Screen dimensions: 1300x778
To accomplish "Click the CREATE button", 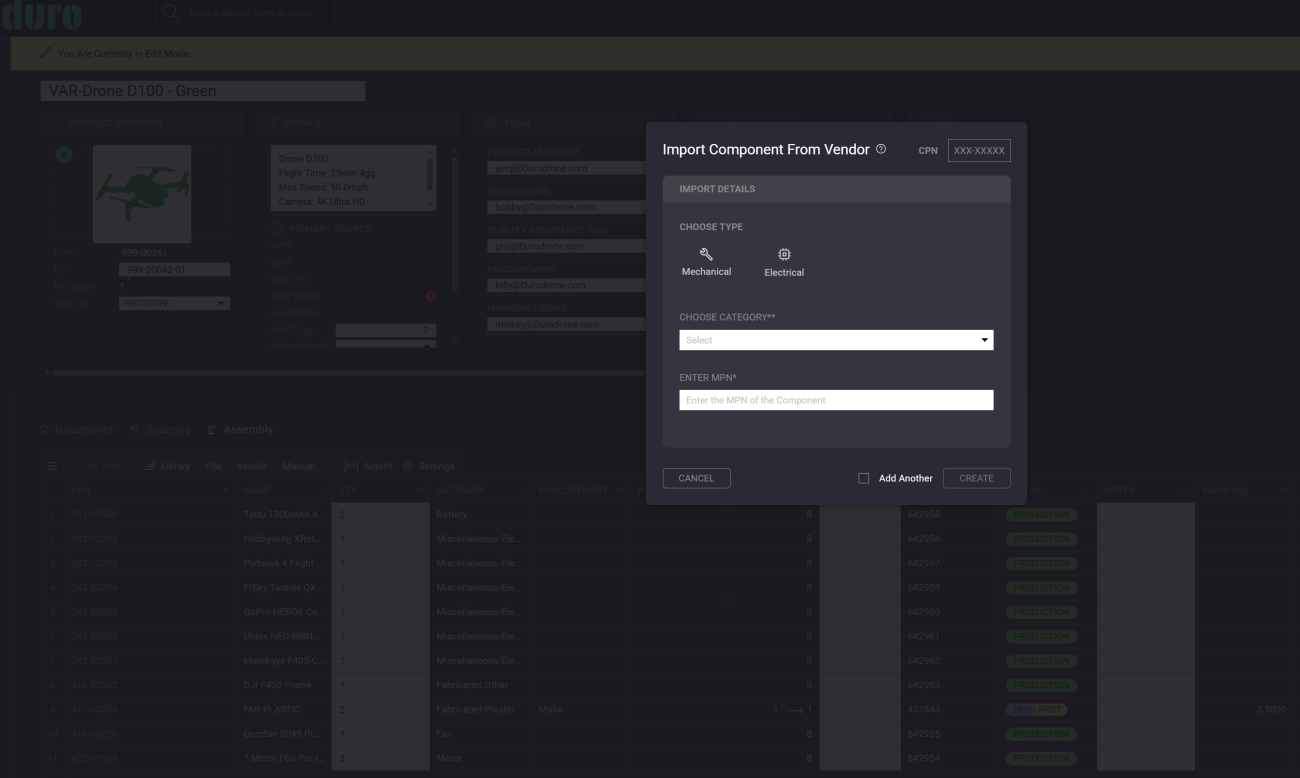I will click(977, 478).
